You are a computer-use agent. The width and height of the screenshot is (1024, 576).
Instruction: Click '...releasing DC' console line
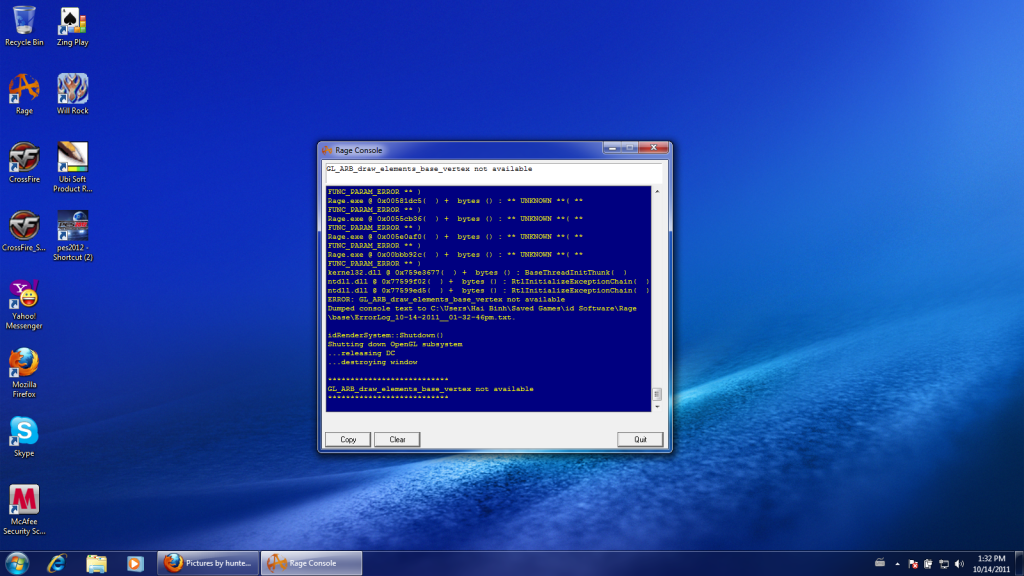[361, 353]
